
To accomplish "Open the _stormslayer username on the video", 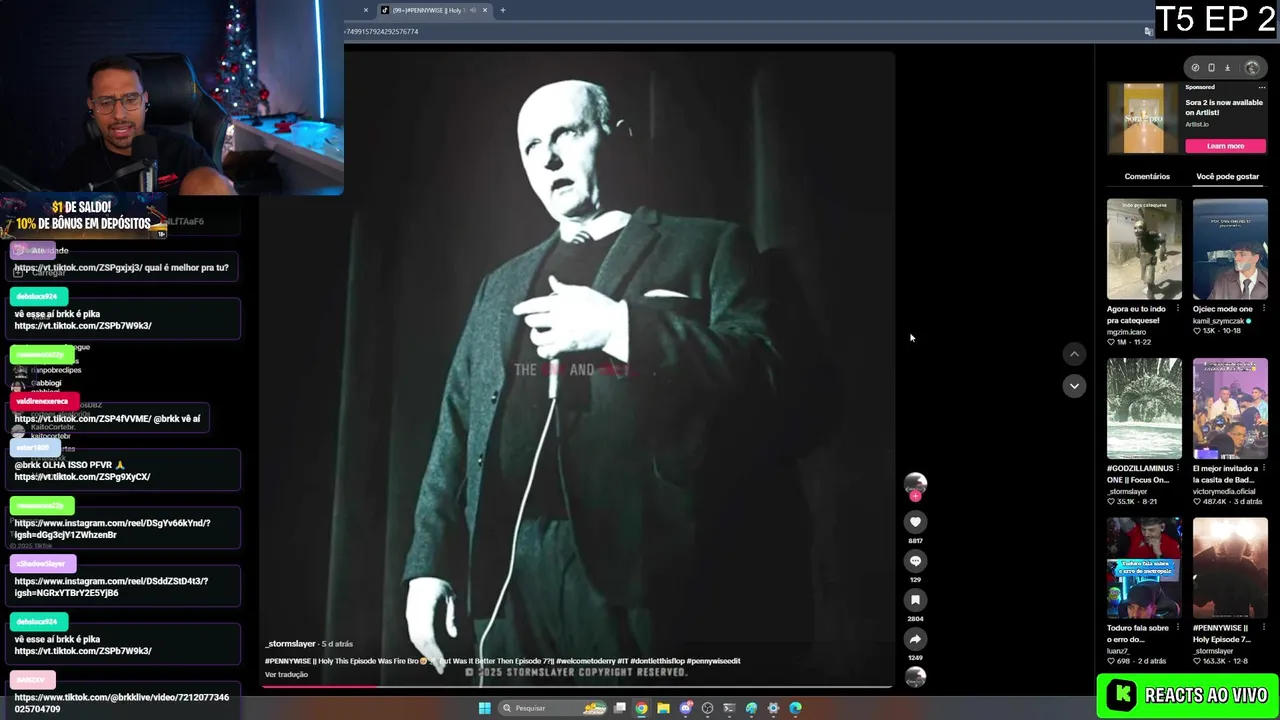I will (x=290, y=644).
